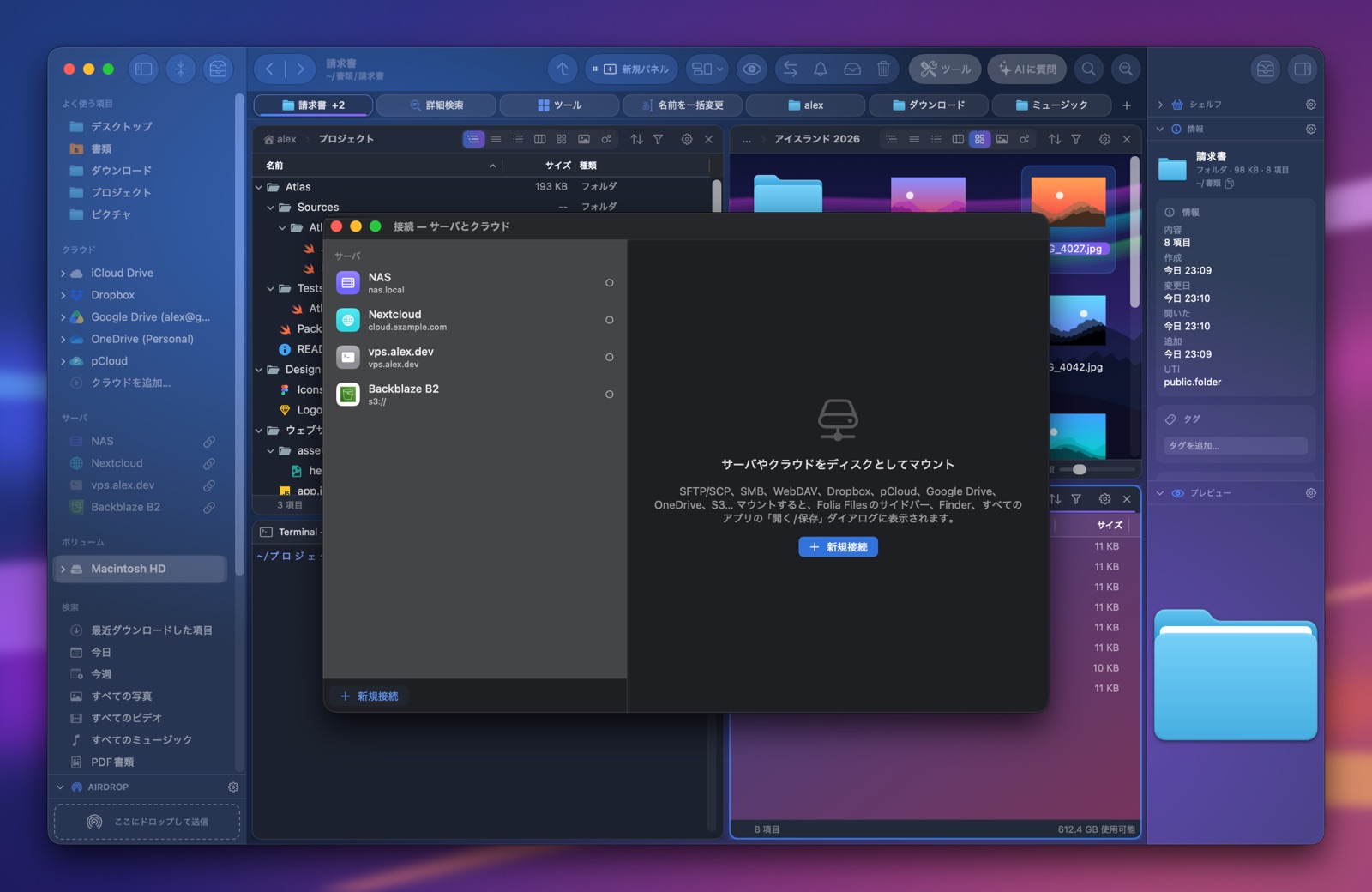Select the vps.alex.dev server radio circle
The width and height of the screenshot is (1372, 892).
[x=610, y=358]
